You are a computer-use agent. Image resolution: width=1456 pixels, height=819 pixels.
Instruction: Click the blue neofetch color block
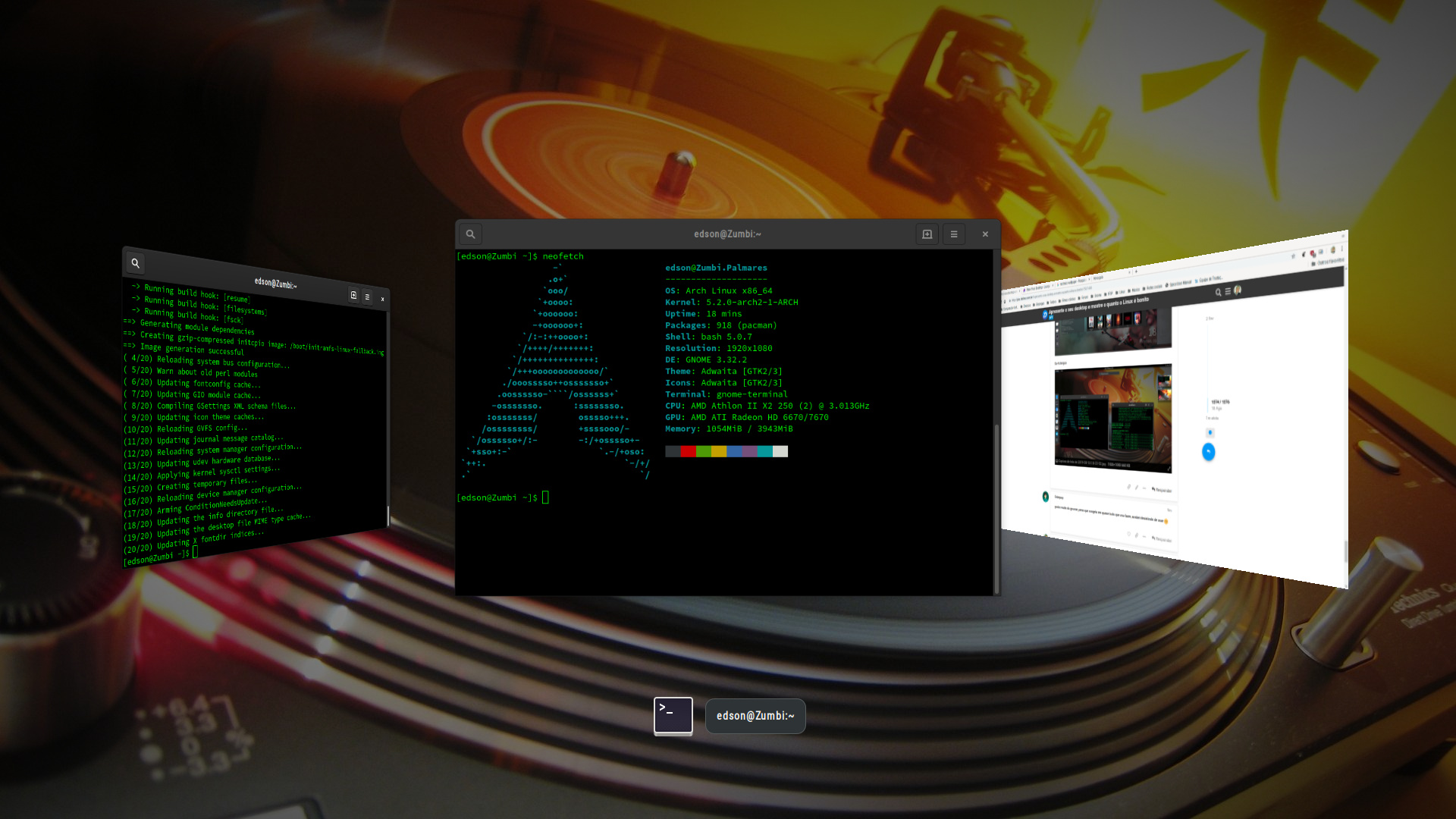734,451
